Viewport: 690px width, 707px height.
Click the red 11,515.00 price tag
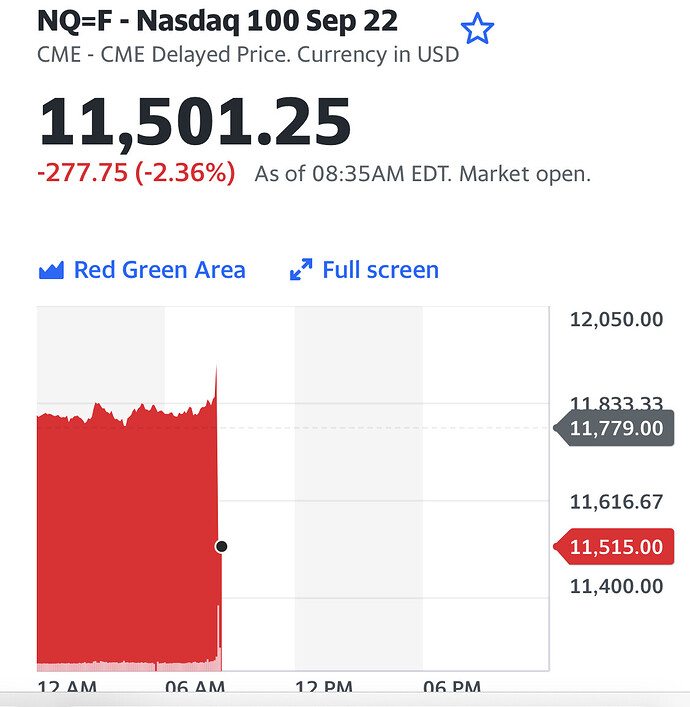pyautogui.click(x=614, y=546)
